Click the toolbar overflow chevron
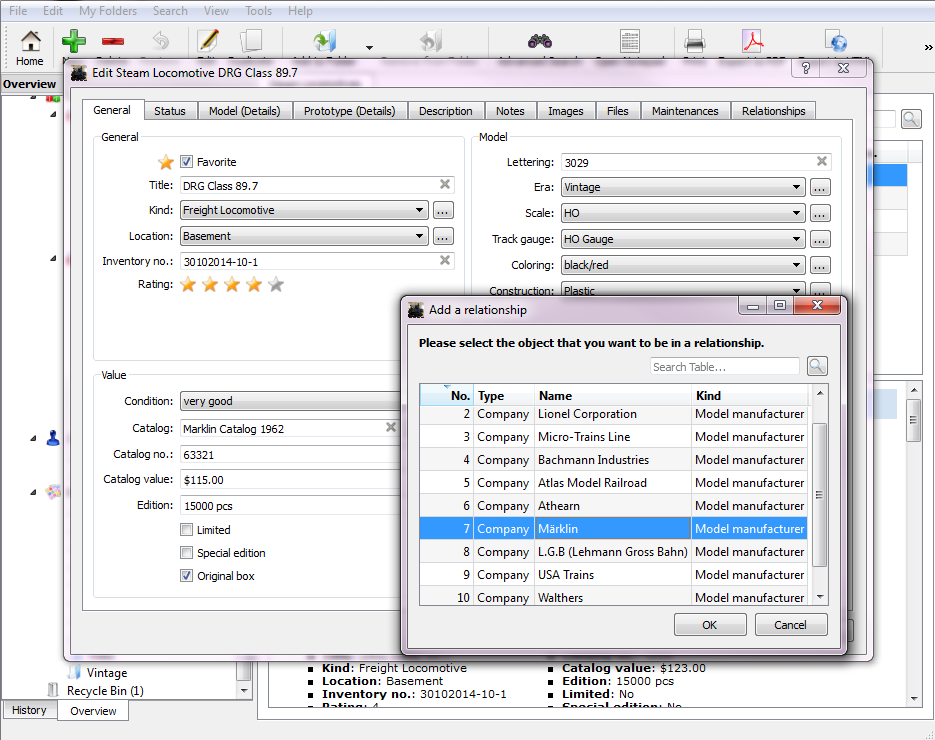935x740 pixels. tap(928, 47)
